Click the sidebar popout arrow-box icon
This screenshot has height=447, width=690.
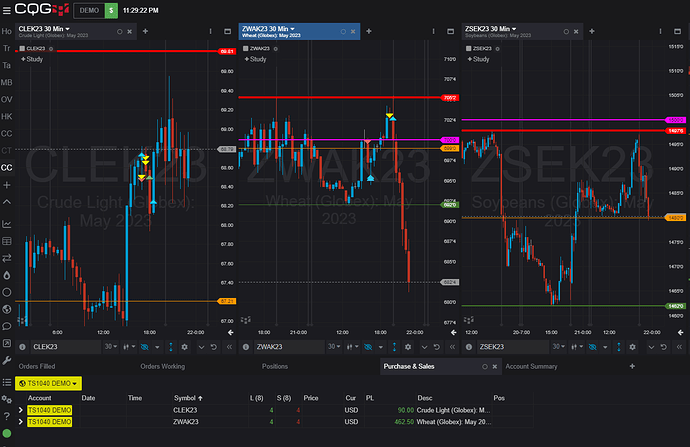tap(7, 343)
